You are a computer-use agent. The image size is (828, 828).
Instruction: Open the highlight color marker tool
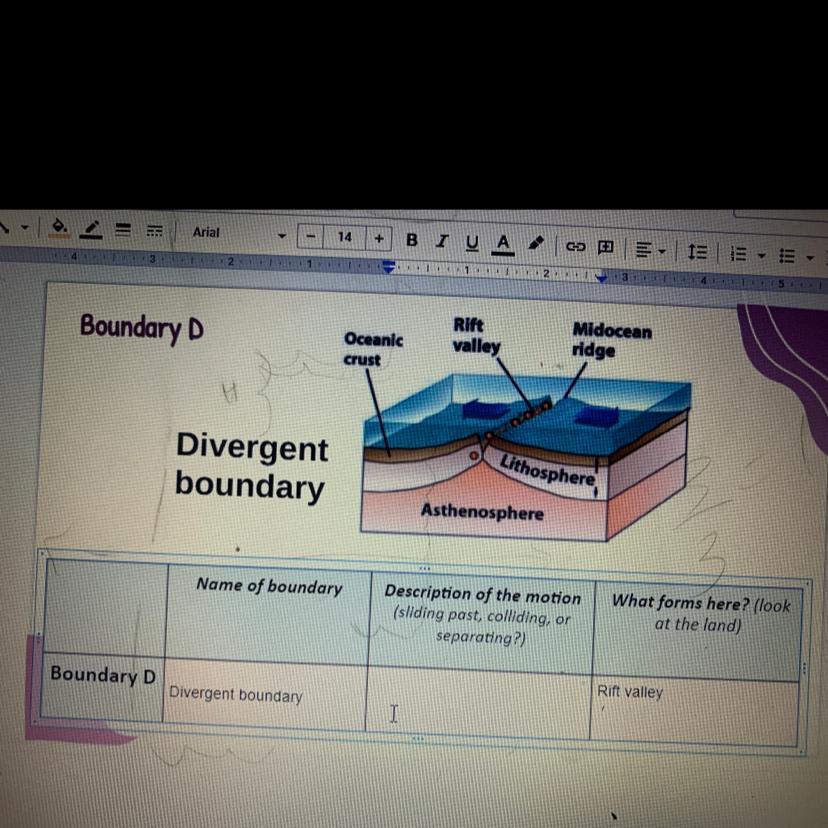(536, 244)
